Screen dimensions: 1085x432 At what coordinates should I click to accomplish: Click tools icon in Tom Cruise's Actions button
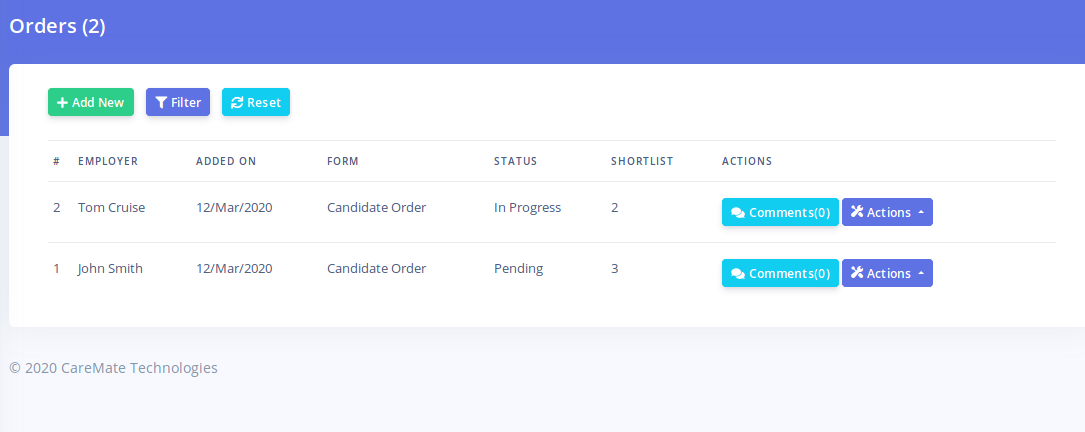tap(857, 212)
